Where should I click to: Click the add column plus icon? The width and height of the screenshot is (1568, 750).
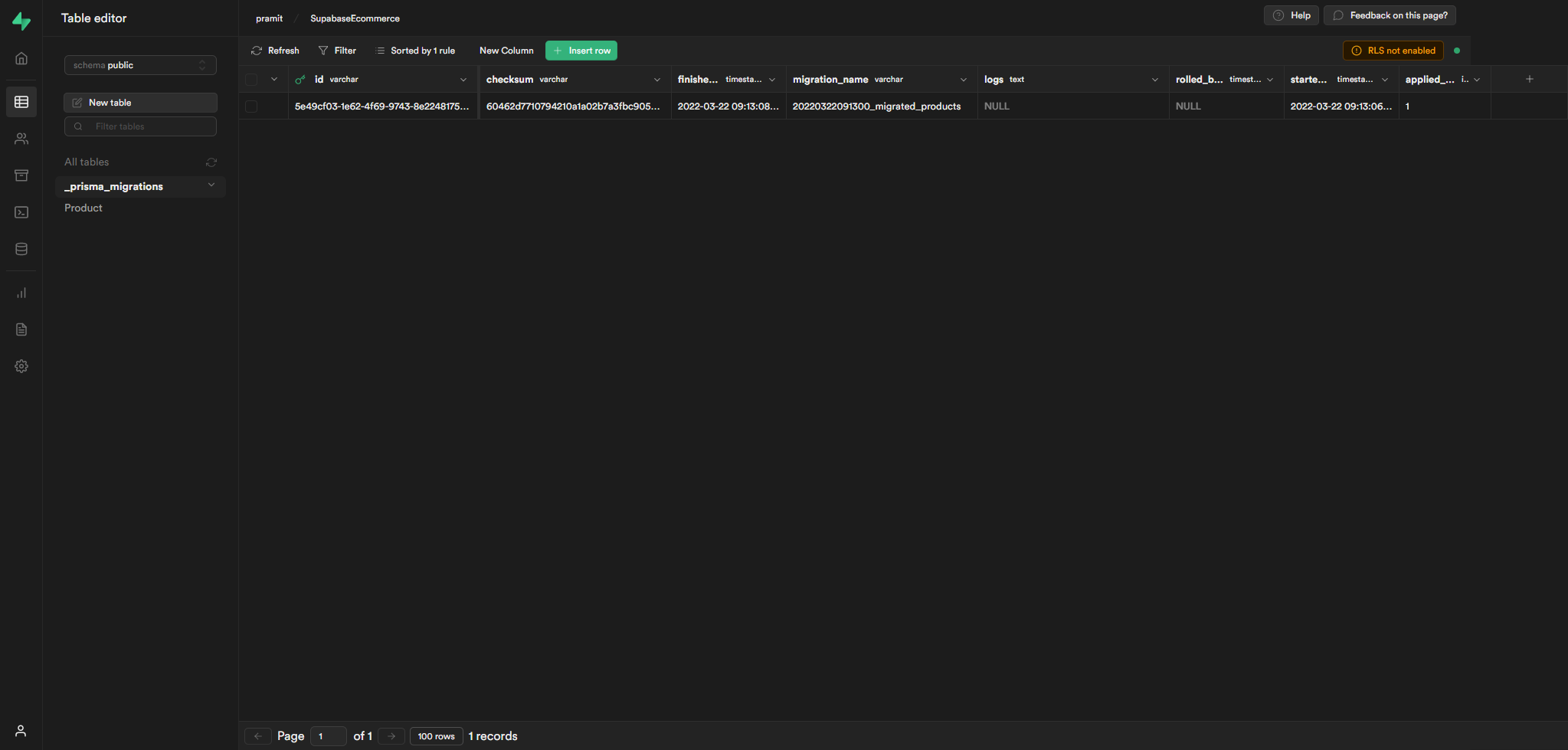[x=1529, y=79]
